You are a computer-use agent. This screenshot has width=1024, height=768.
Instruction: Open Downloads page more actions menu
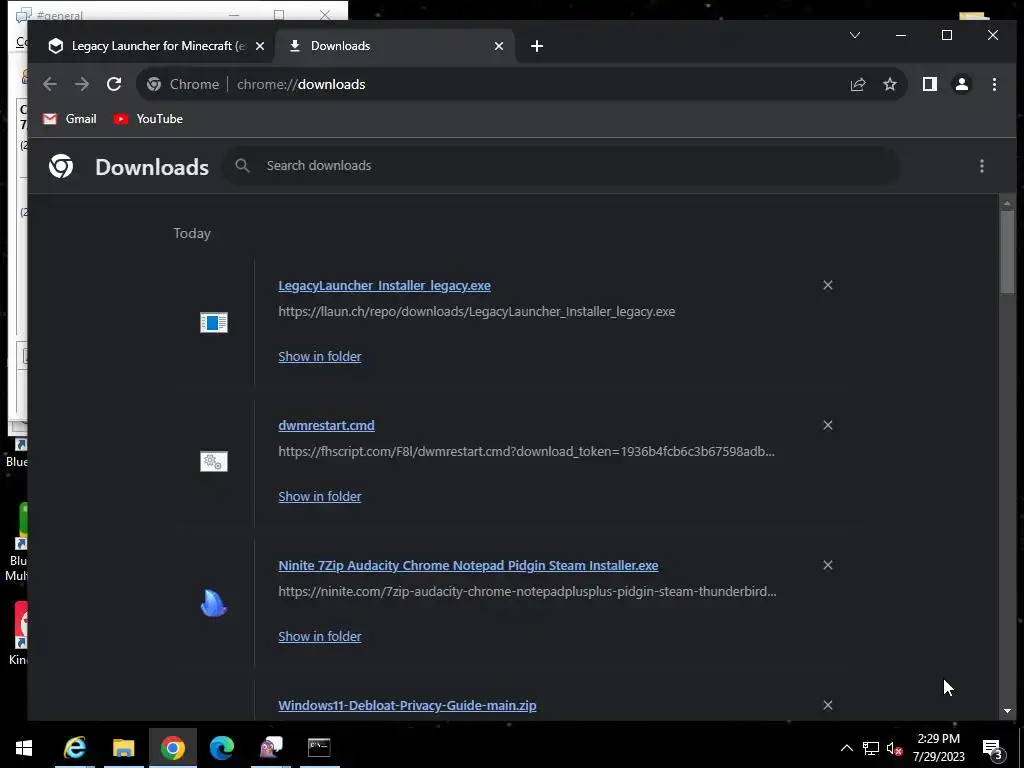tap(982, 166)
